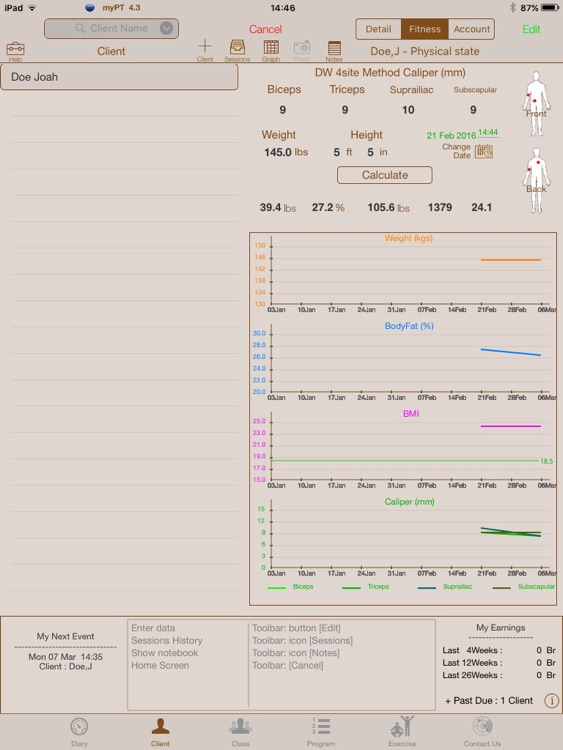This screenshot has width=563, height=750.
Task: Tap the height feet value 5
Action: coord(337,152)
